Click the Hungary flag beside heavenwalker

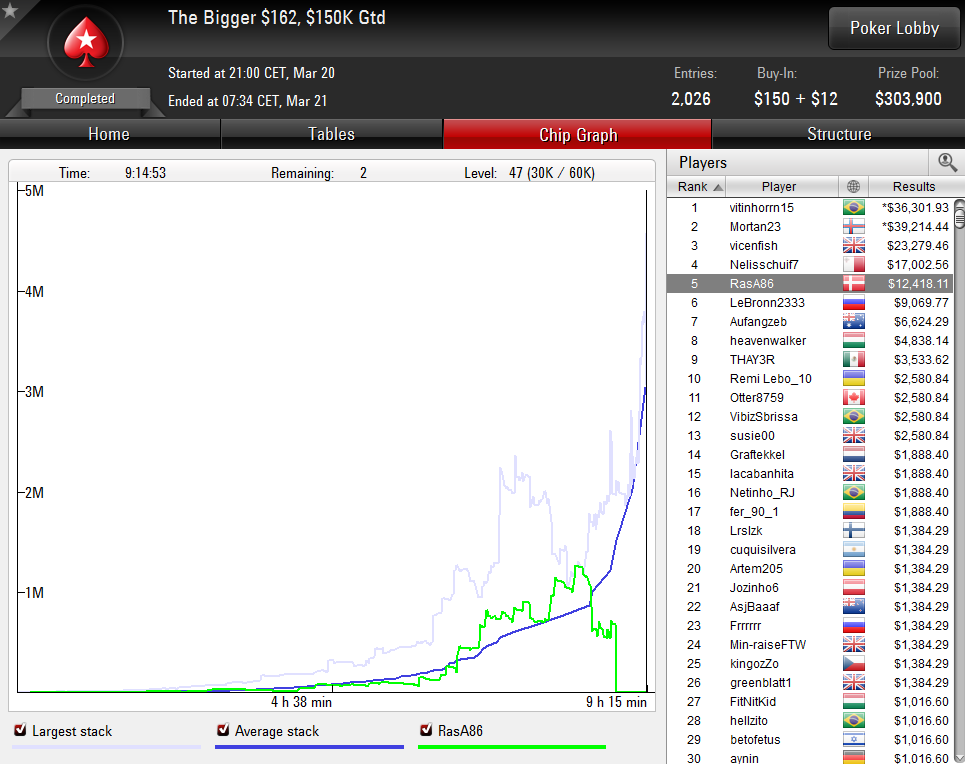854,340
